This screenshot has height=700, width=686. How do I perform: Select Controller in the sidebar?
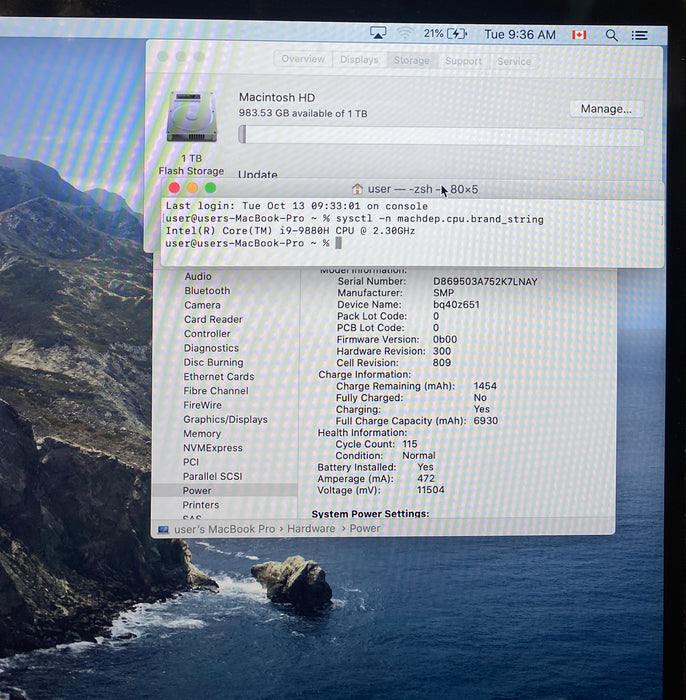207,333
